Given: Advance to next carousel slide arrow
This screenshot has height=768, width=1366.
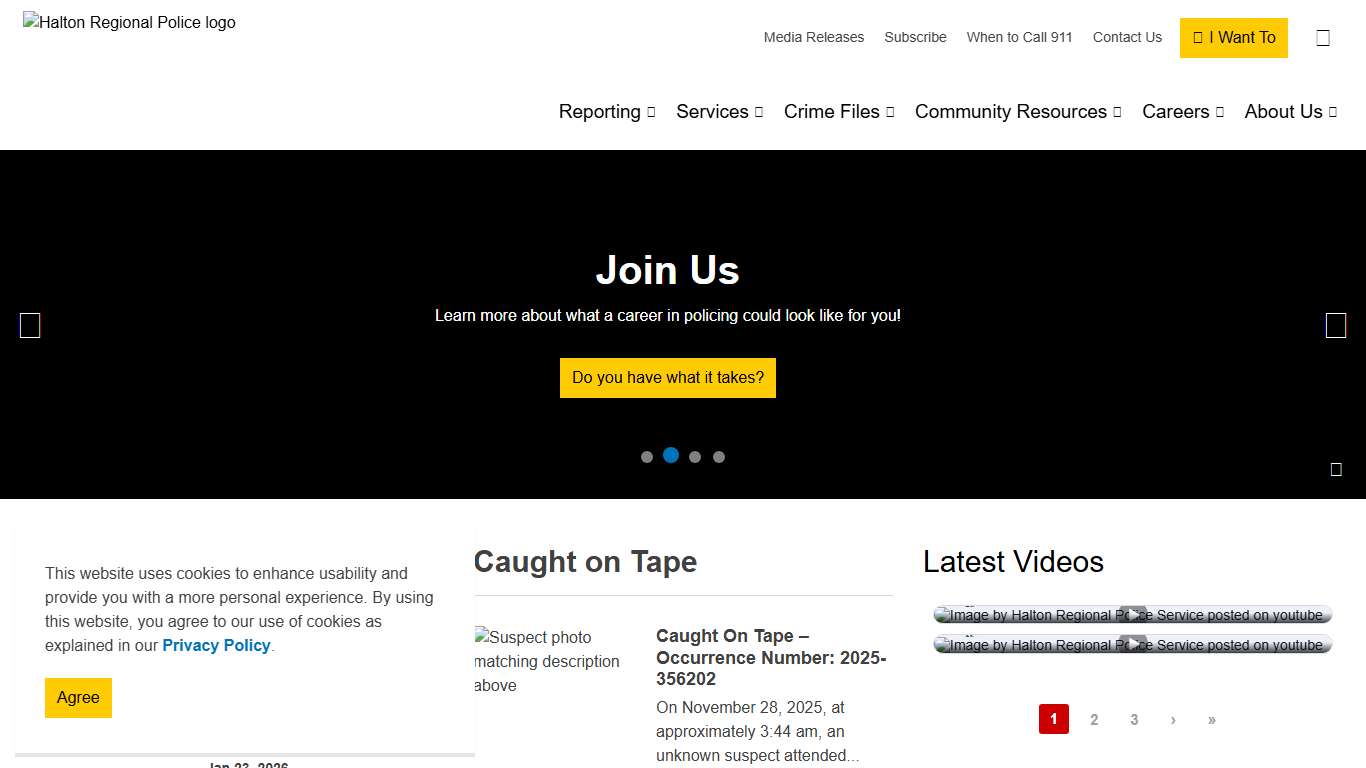Looking at the screenshot, I should [x=1335, y=326].
